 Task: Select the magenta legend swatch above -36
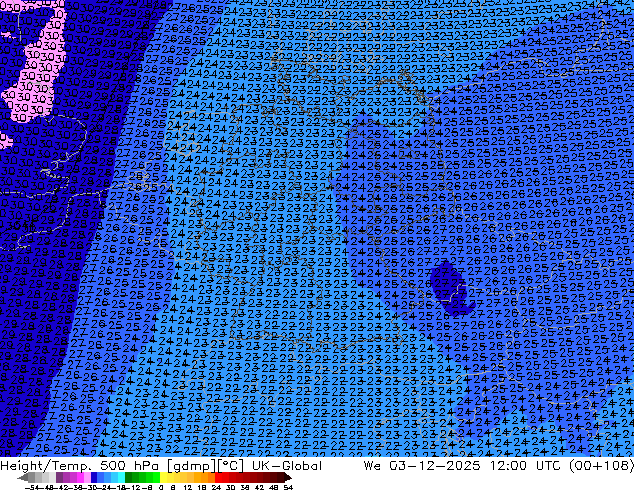coord(80,478)
